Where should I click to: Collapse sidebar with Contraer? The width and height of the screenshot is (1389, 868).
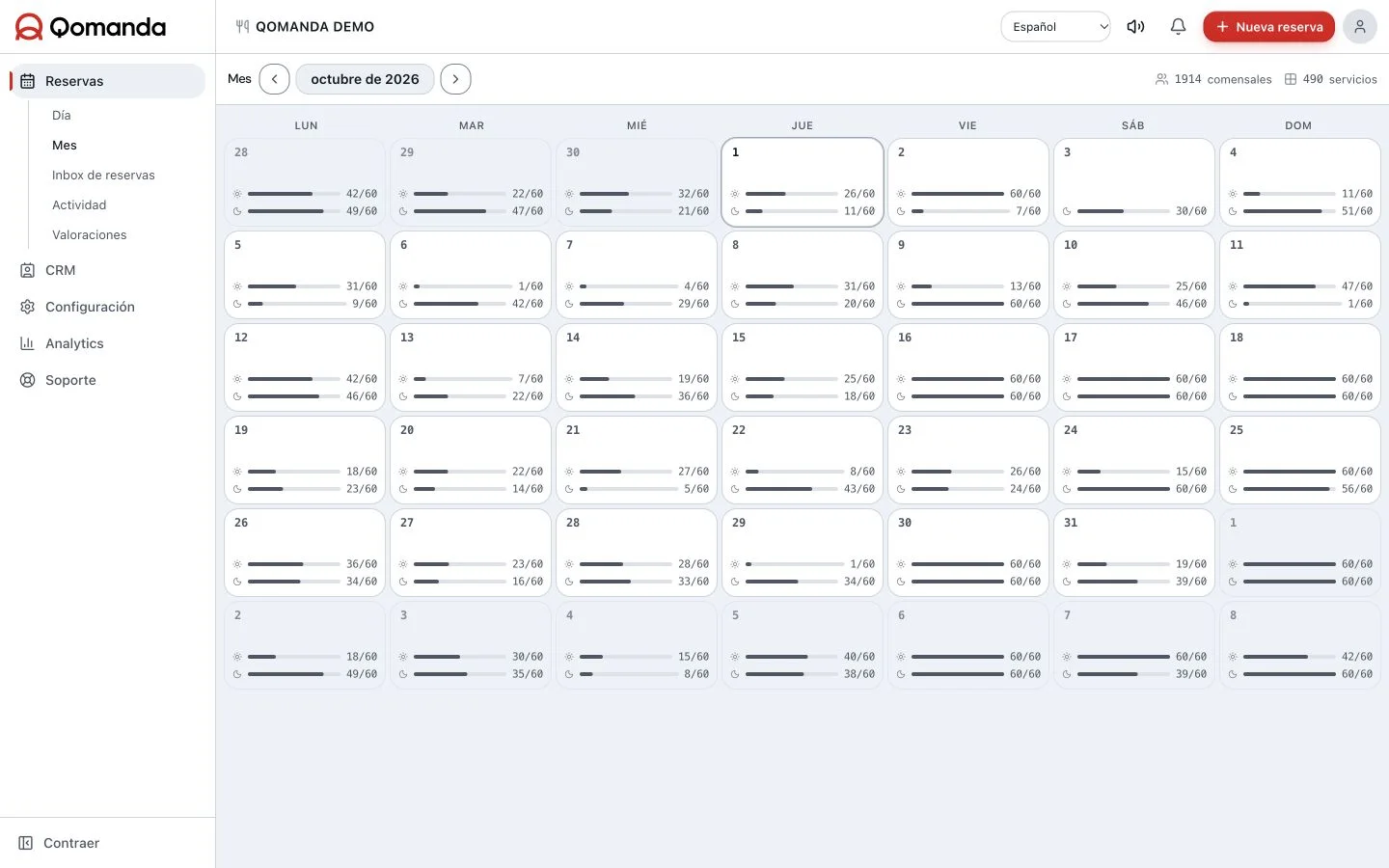tap(59, 843)
